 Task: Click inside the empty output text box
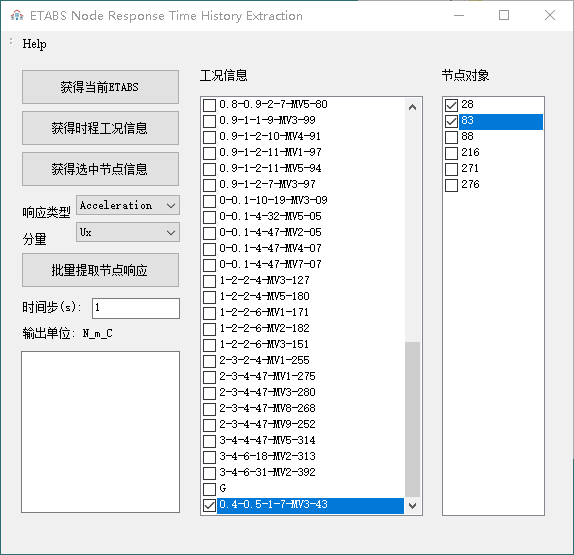click(100, 432)
